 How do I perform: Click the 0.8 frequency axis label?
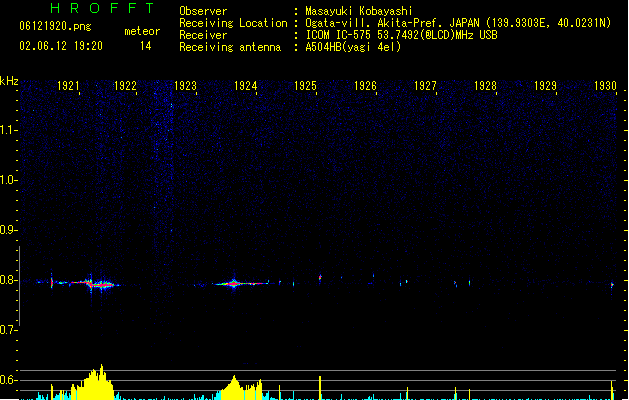(x=8, y=280)
